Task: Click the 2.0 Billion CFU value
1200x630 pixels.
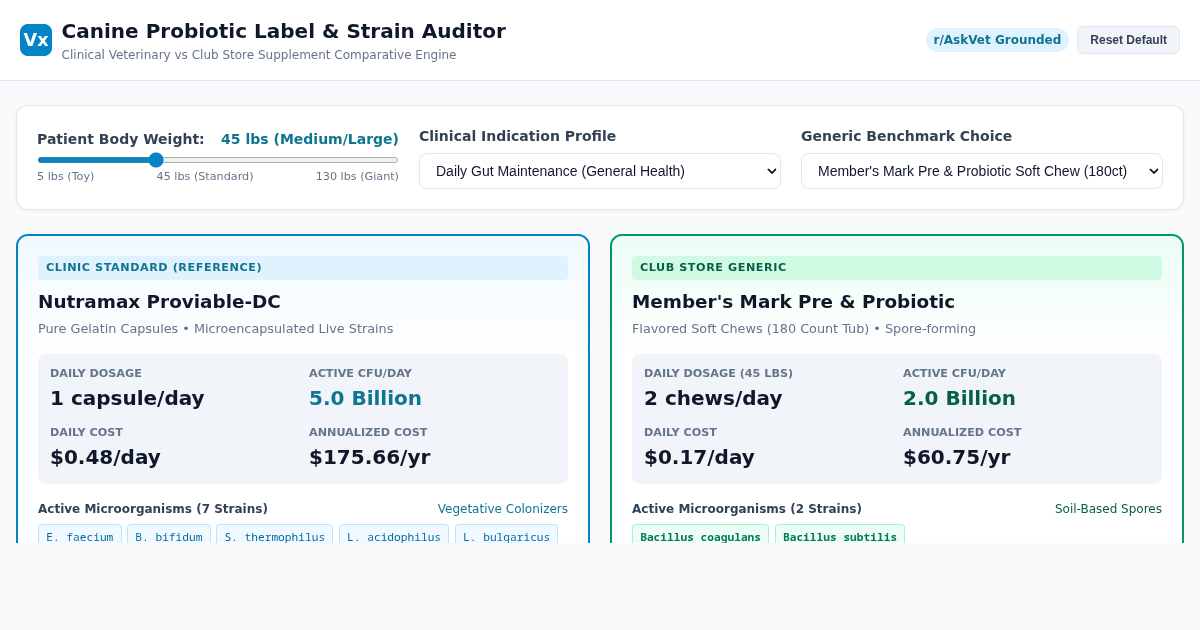Action: click(x=959, y=398)
